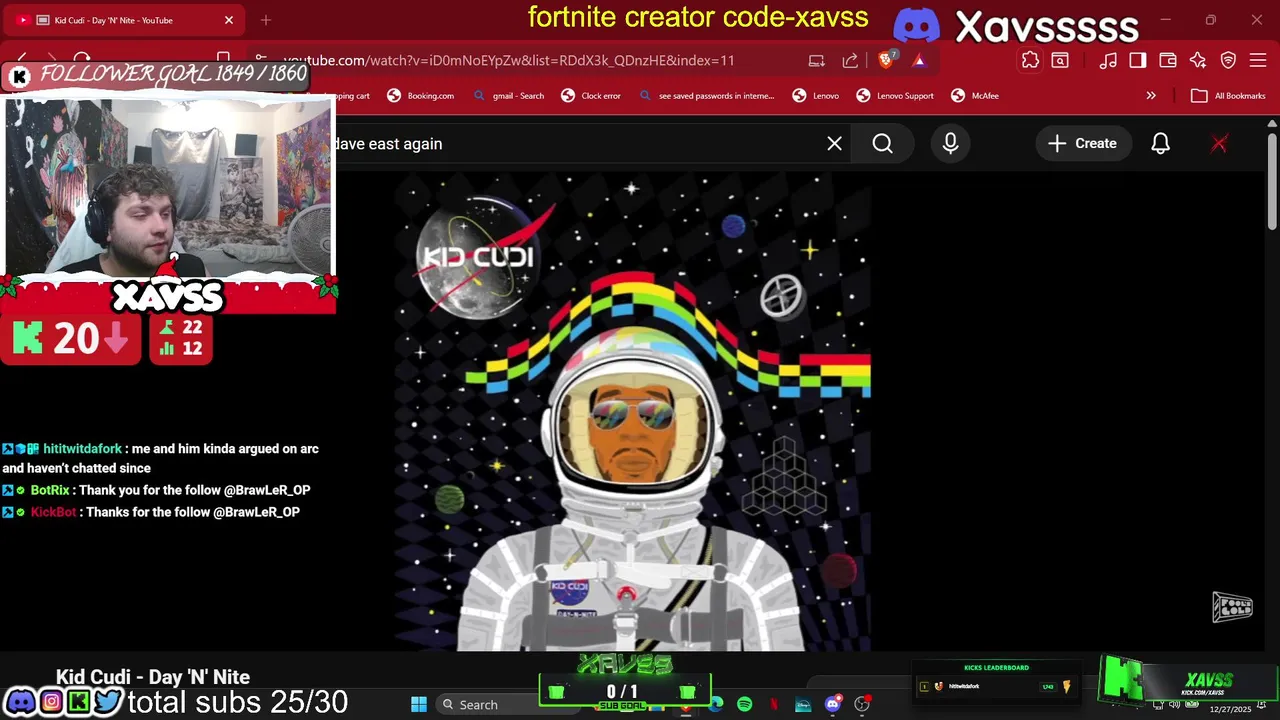Click the install app icon in address bar
The width and height of the screenshot is (1280, 720).
(x=817, y=60)
